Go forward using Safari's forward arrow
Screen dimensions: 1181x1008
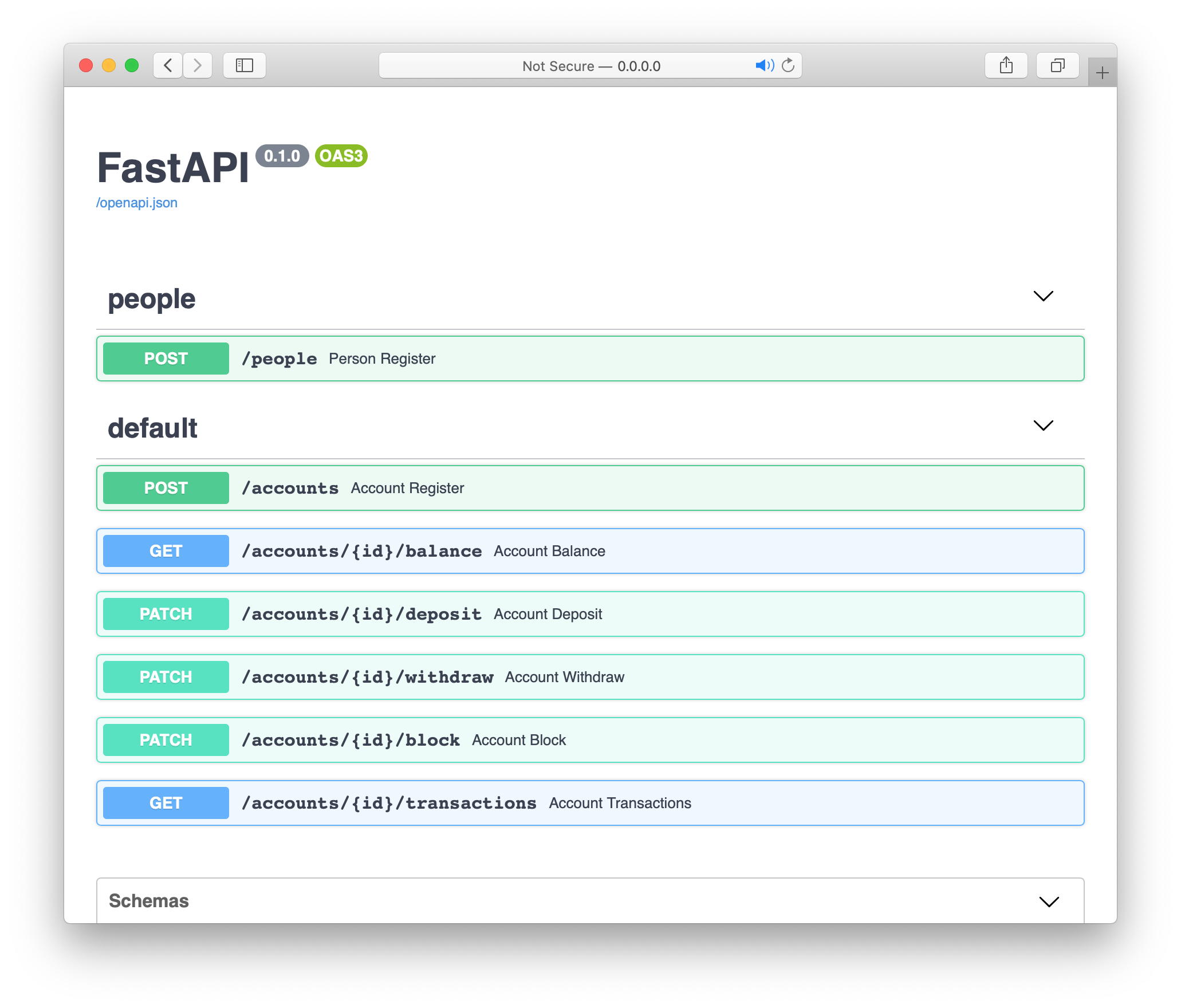(198, 65)
